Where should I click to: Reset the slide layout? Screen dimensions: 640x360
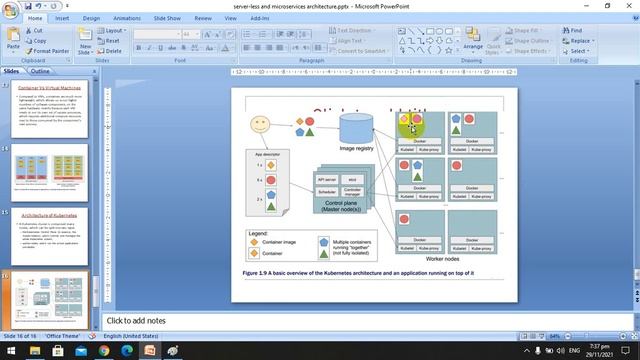point(109,41)
